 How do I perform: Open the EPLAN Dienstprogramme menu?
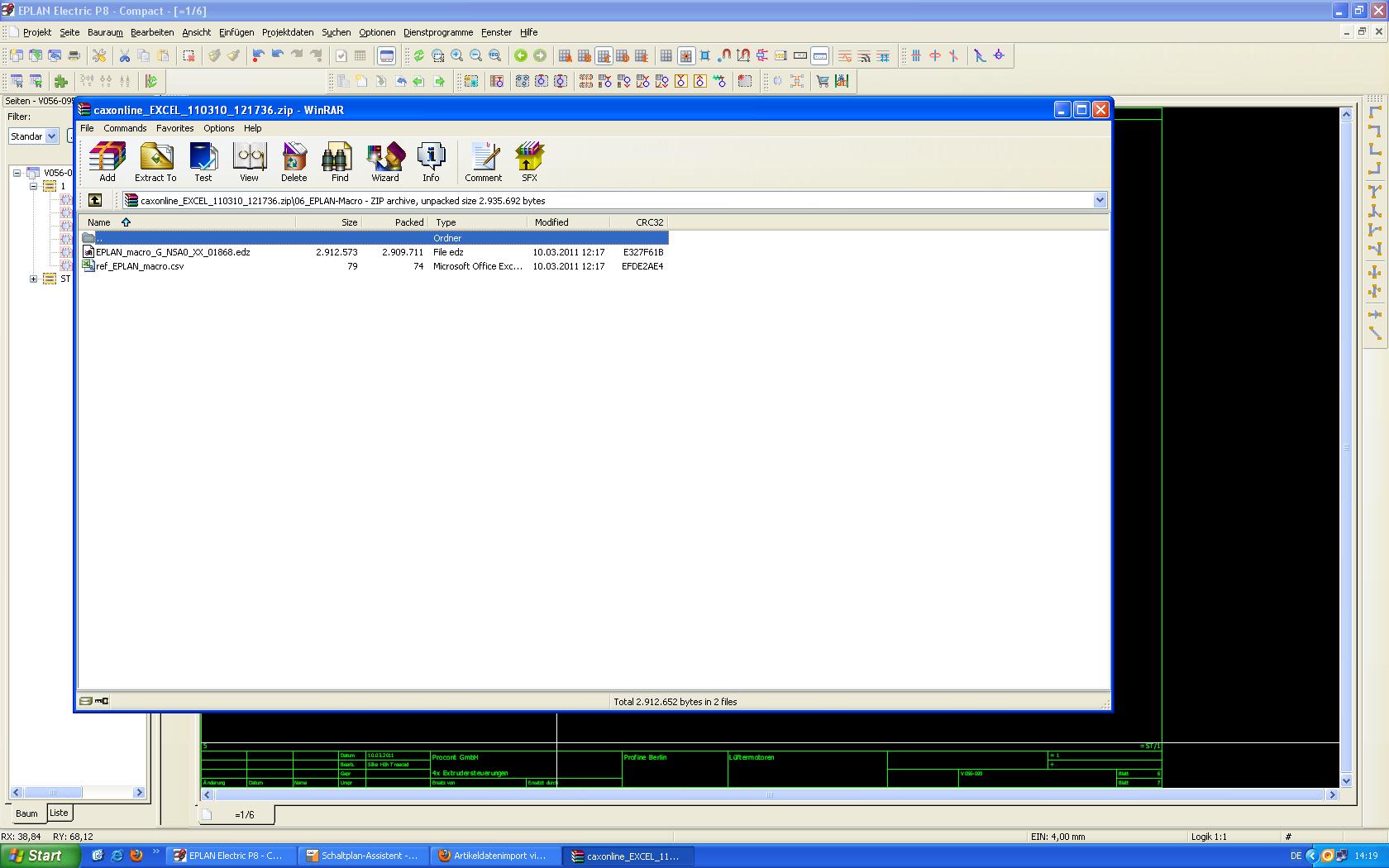[438, 32]
